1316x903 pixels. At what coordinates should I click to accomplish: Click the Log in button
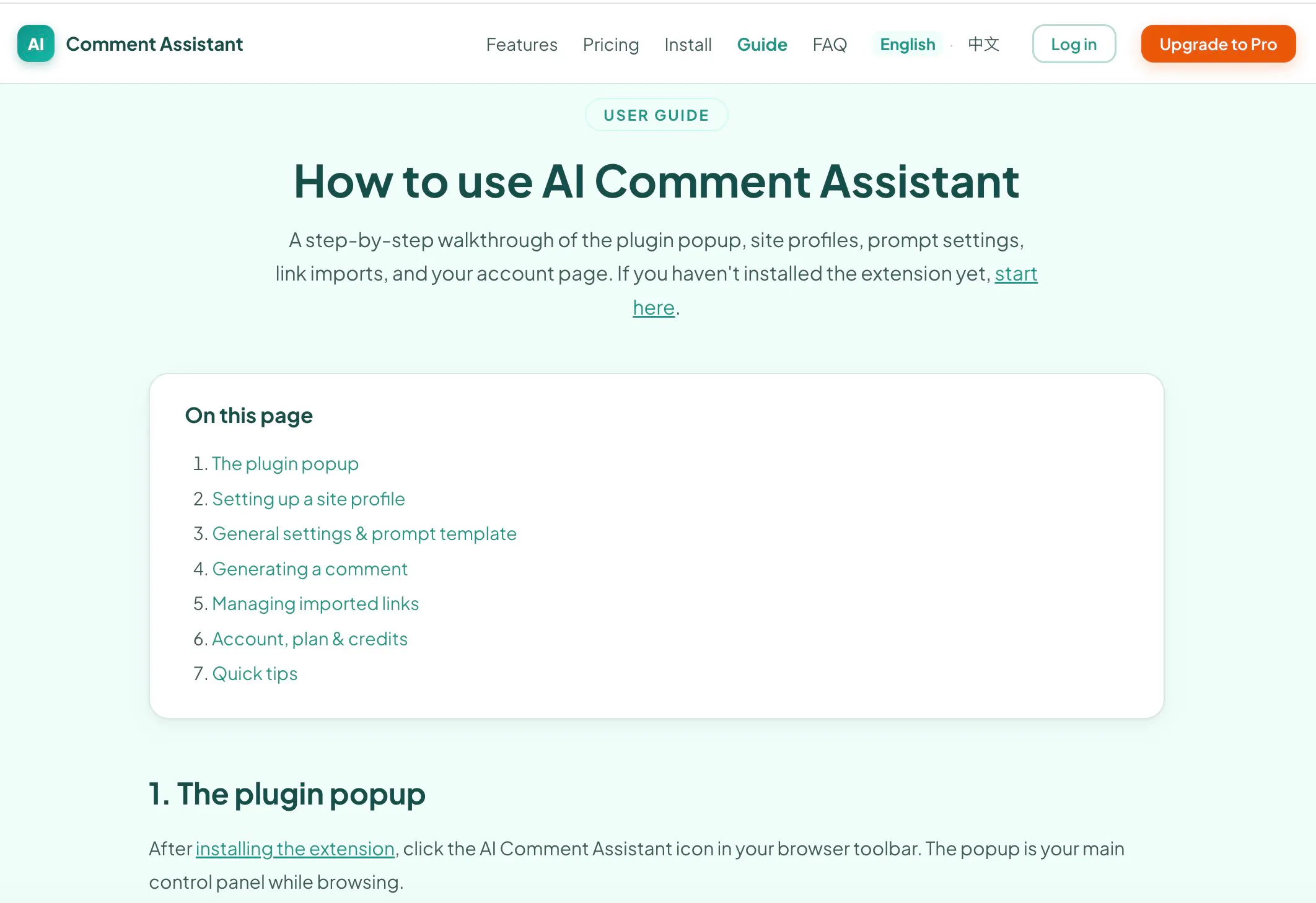(1074, 44)
